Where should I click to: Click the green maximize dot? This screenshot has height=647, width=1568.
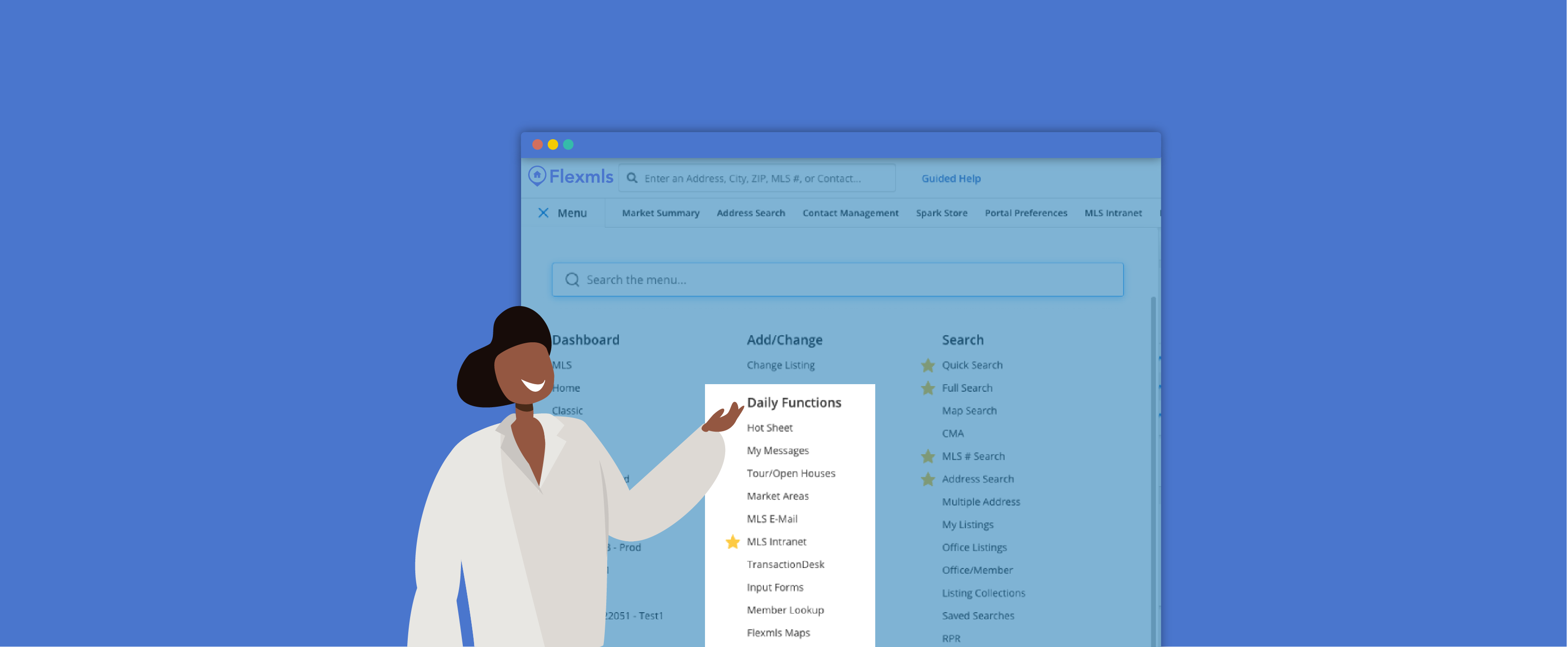tap(568, 144)
